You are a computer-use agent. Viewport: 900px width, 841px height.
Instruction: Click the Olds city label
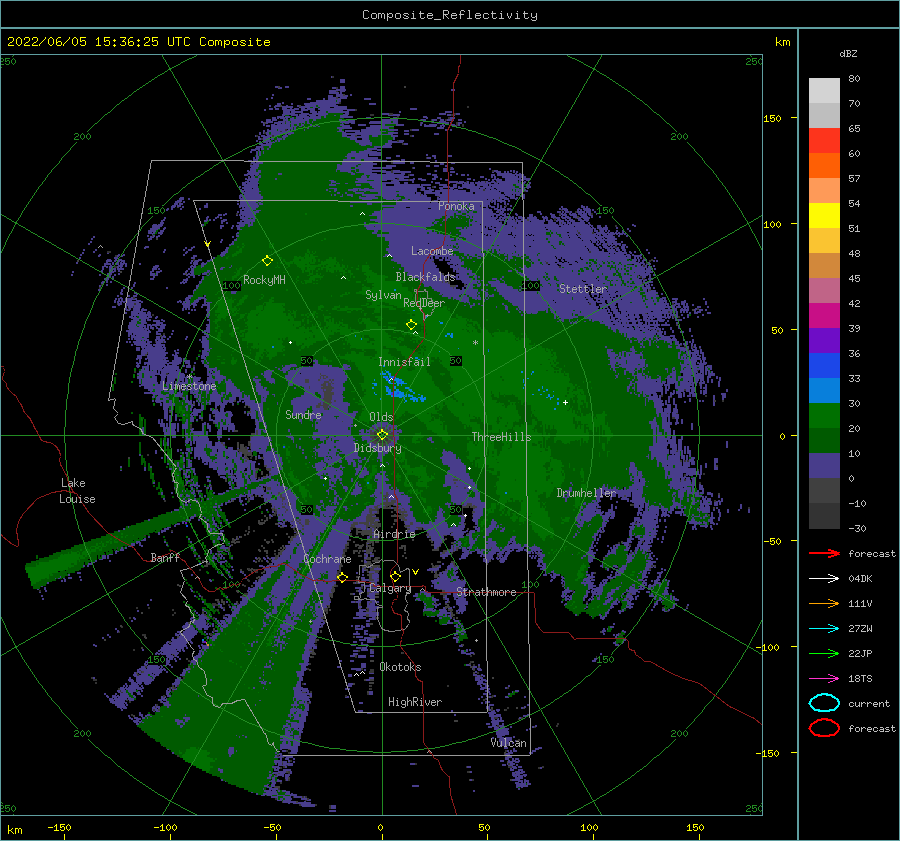pyautogui.click(x=381, y=417)
